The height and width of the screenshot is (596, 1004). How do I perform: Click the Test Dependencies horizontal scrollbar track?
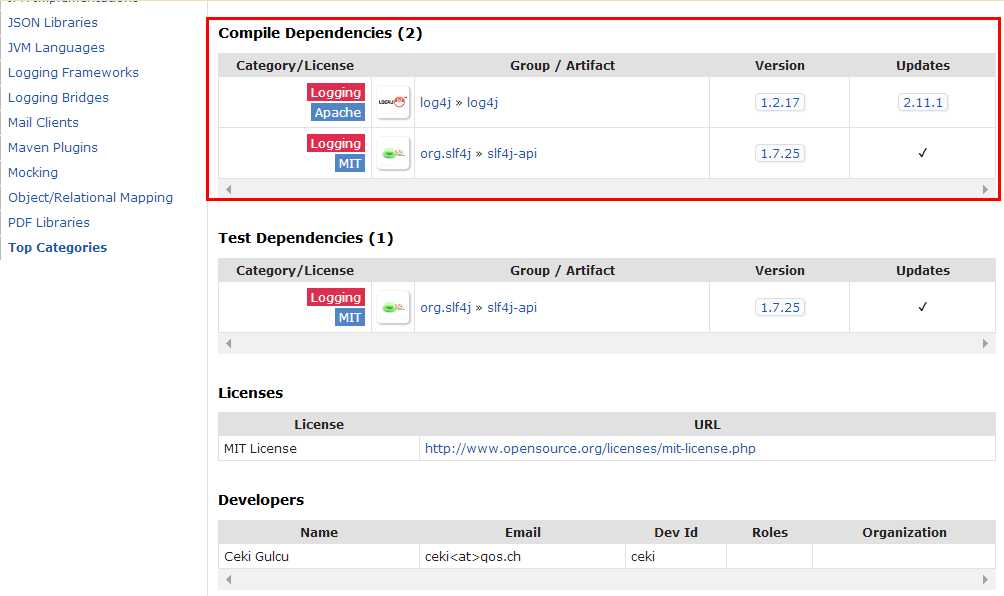click(x=606, y=344)
